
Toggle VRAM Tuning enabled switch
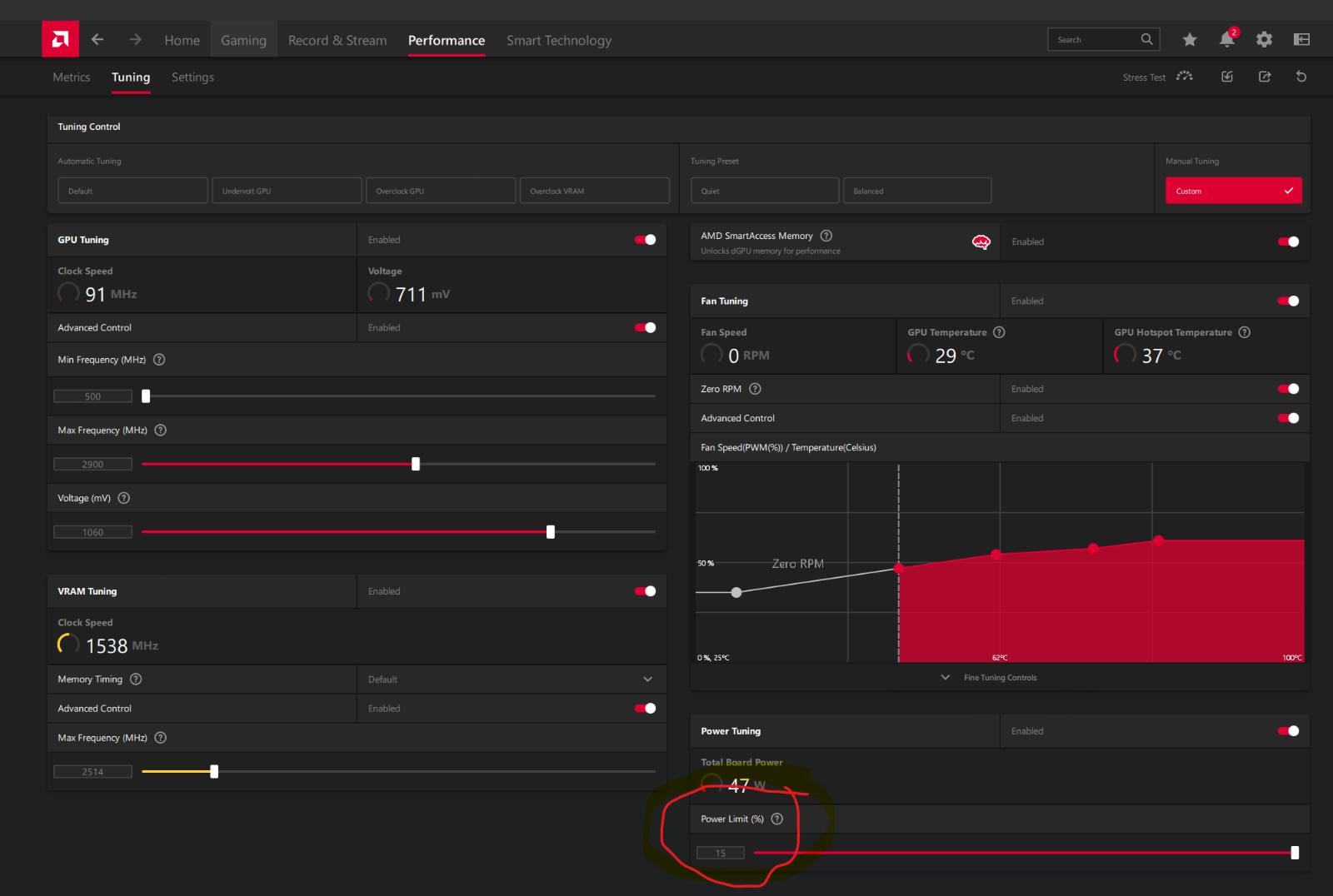646,591
